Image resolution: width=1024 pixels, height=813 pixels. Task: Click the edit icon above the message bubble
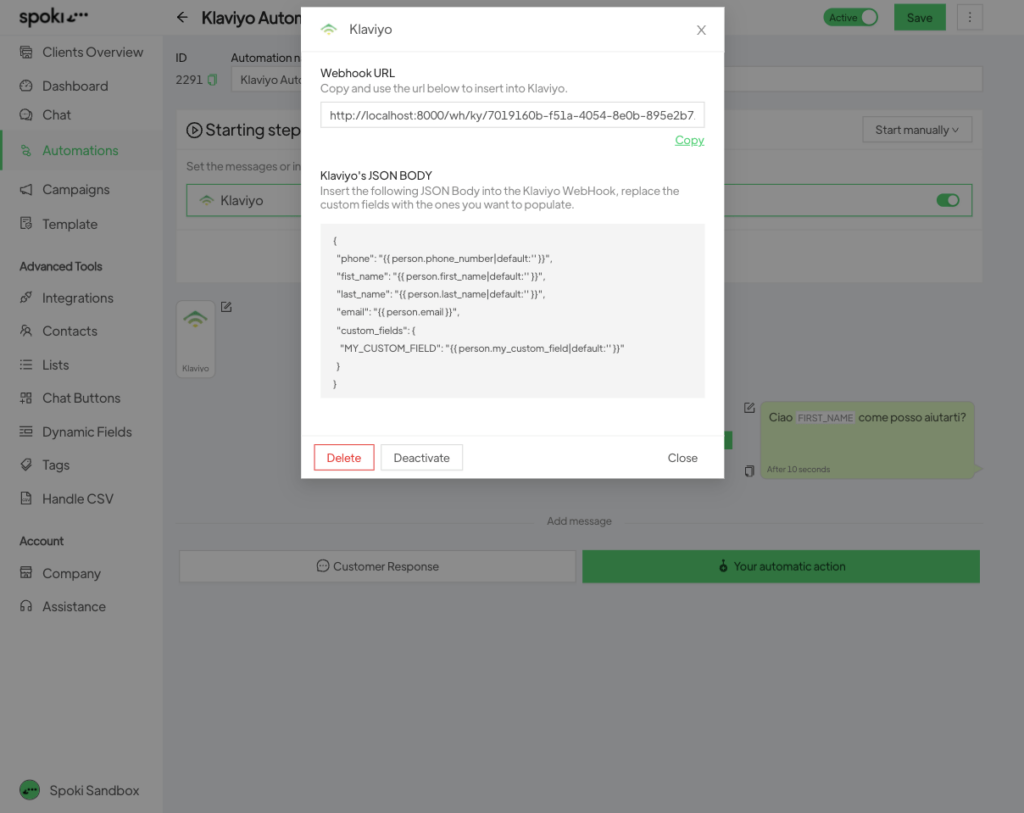(749, 408)
